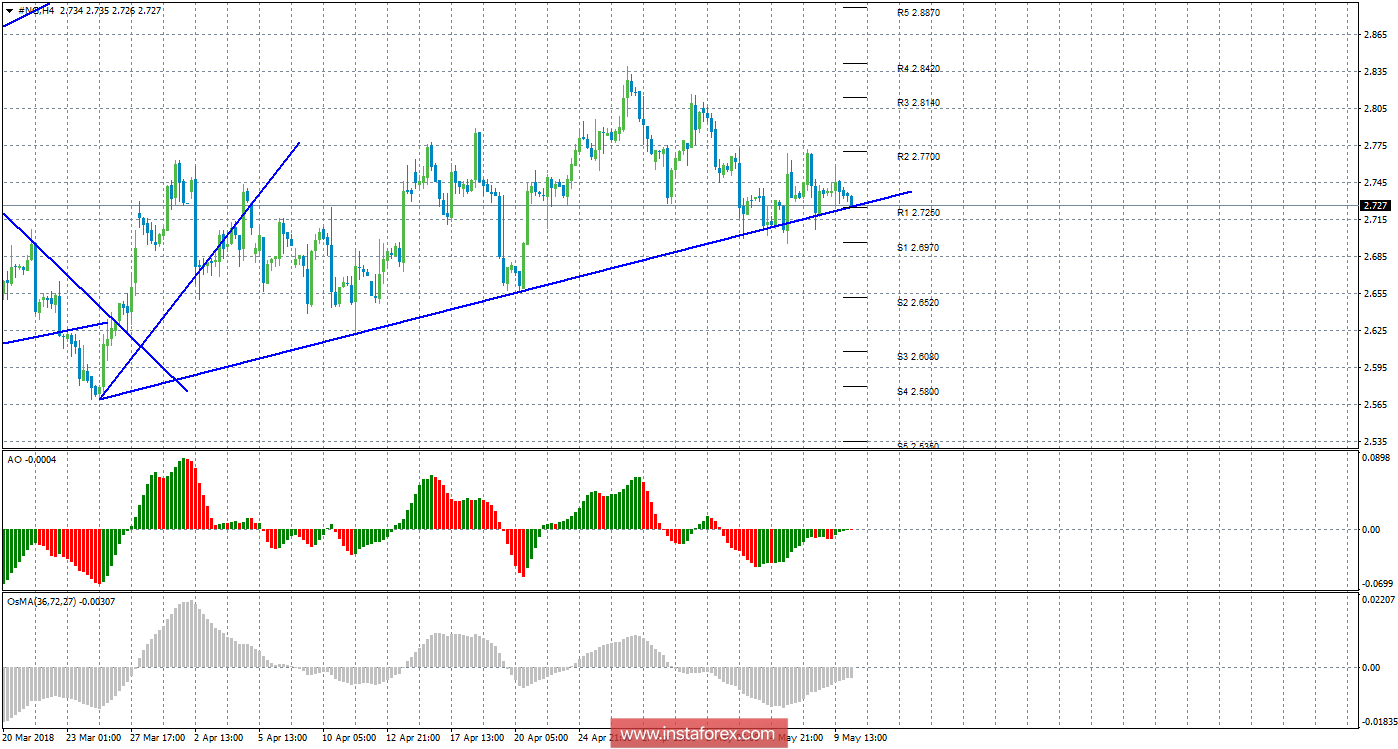
Task: Select the current price tag 2.727
Action: click(1376, 205)
